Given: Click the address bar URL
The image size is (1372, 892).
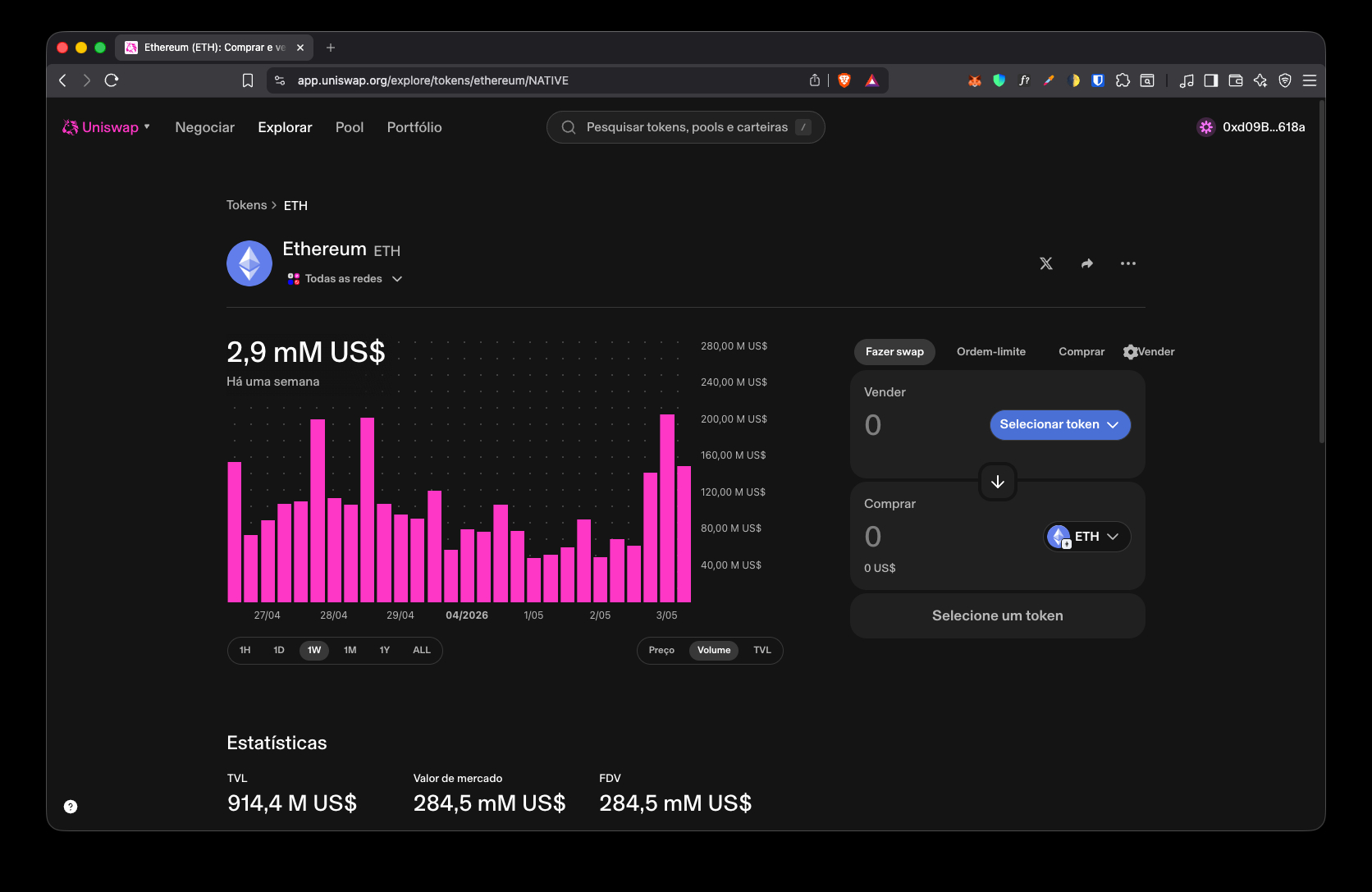Looking at the screenshot, I should [433, 80].
